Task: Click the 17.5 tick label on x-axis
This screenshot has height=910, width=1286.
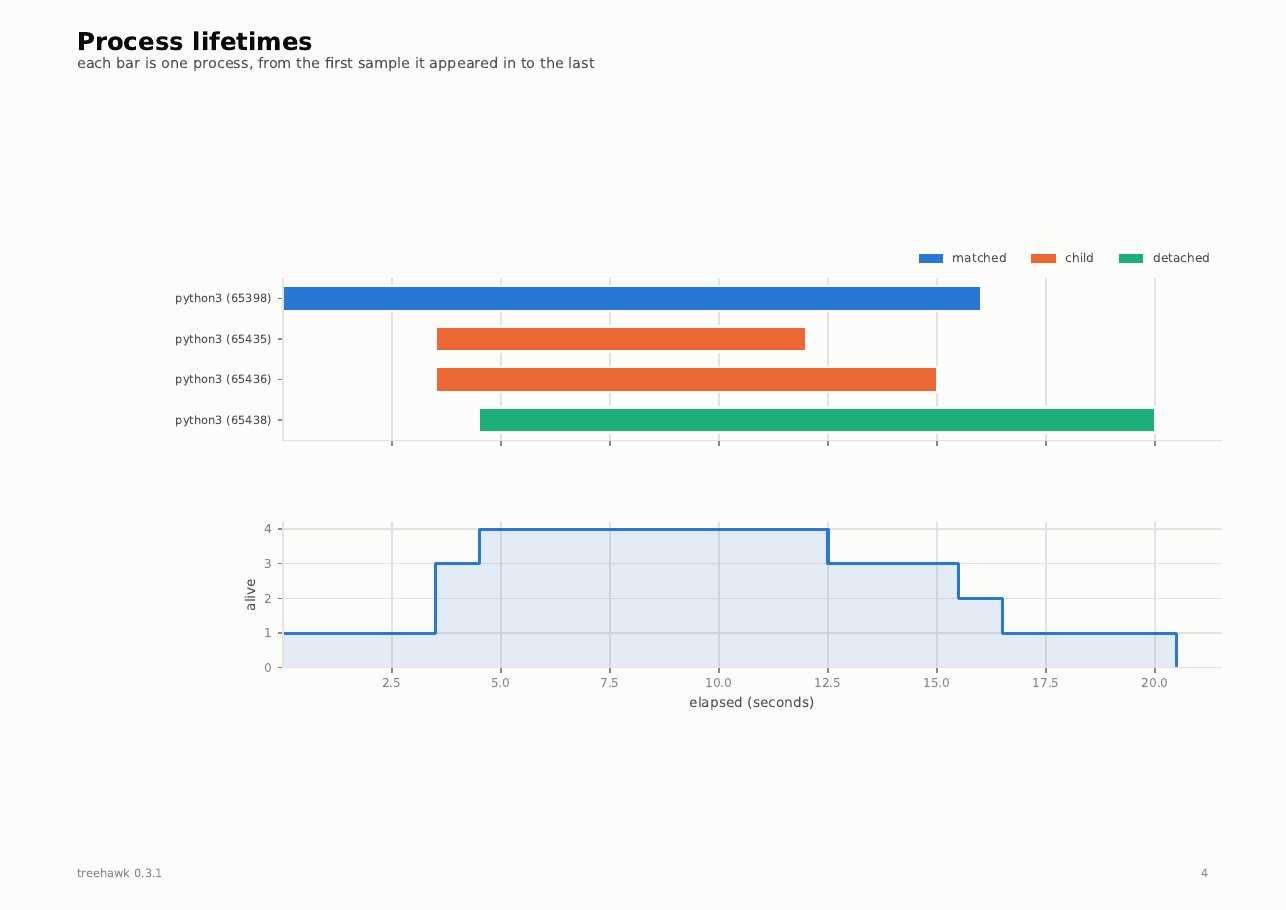Action: coord(1045,683)
